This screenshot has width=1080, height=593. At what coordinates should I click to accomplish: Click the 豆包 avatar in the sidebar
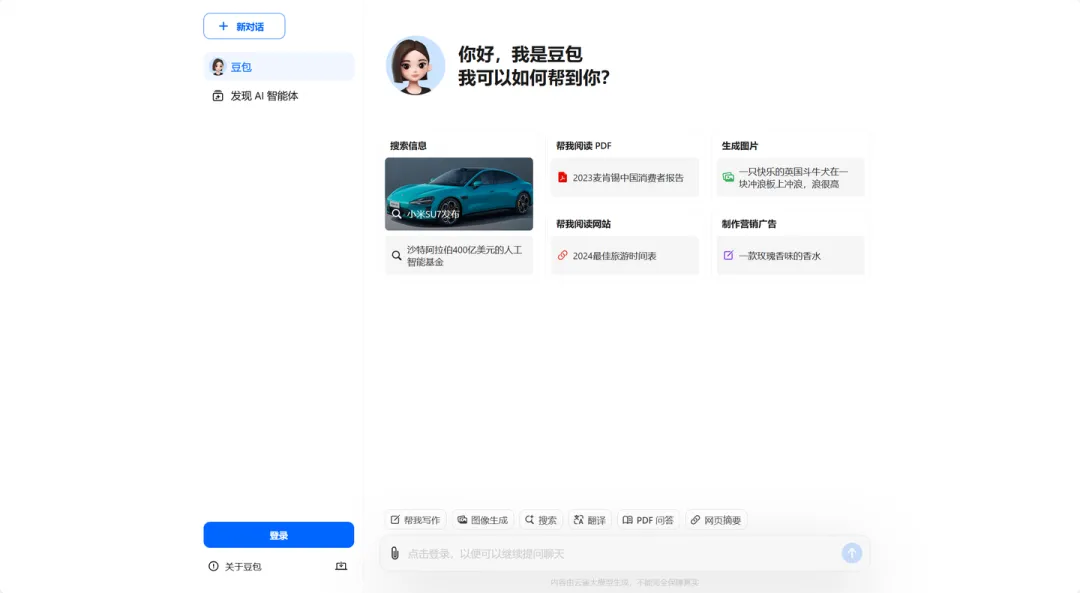218,66
